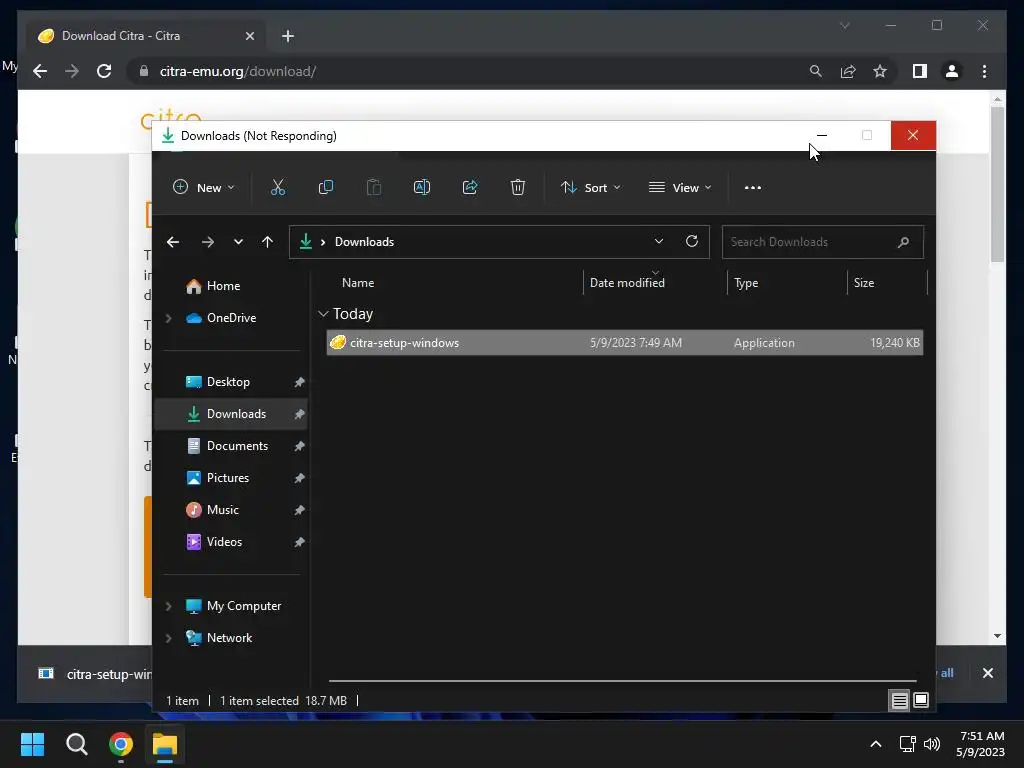Open Desktop quick access folder
Image resolution: width=1024 pixels, height=768 pixels.
(x=231, y=382)
